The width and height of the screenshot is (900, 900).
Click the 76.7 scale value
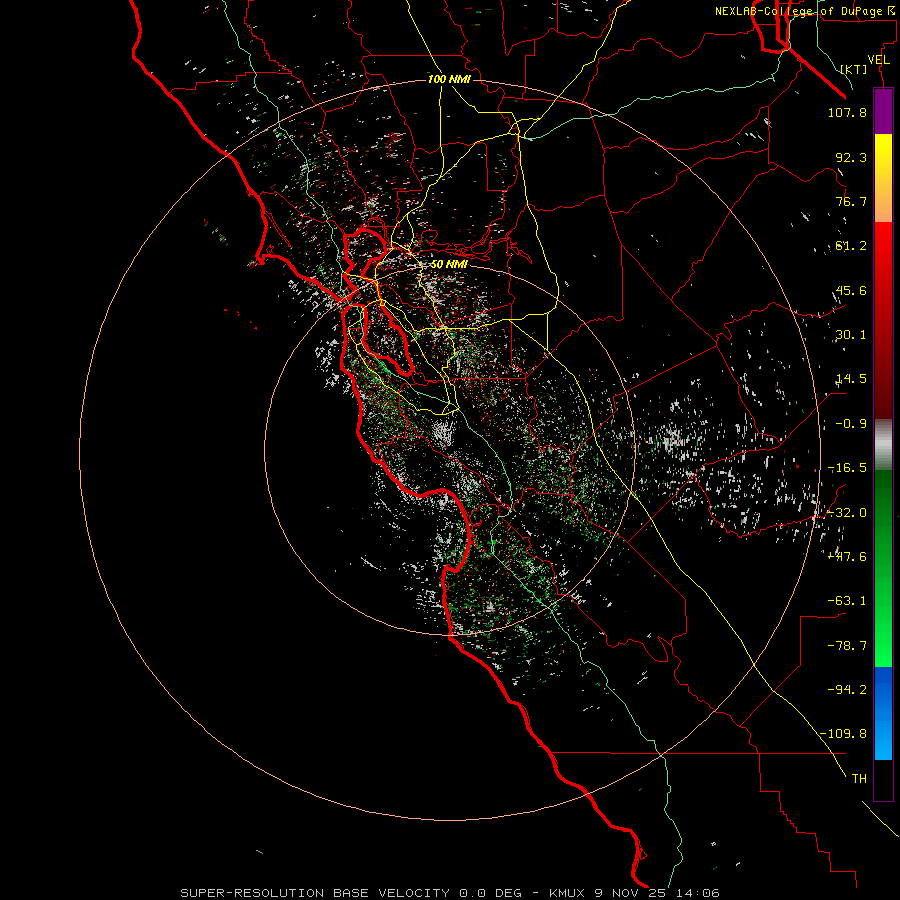click(x=851, y=201)
